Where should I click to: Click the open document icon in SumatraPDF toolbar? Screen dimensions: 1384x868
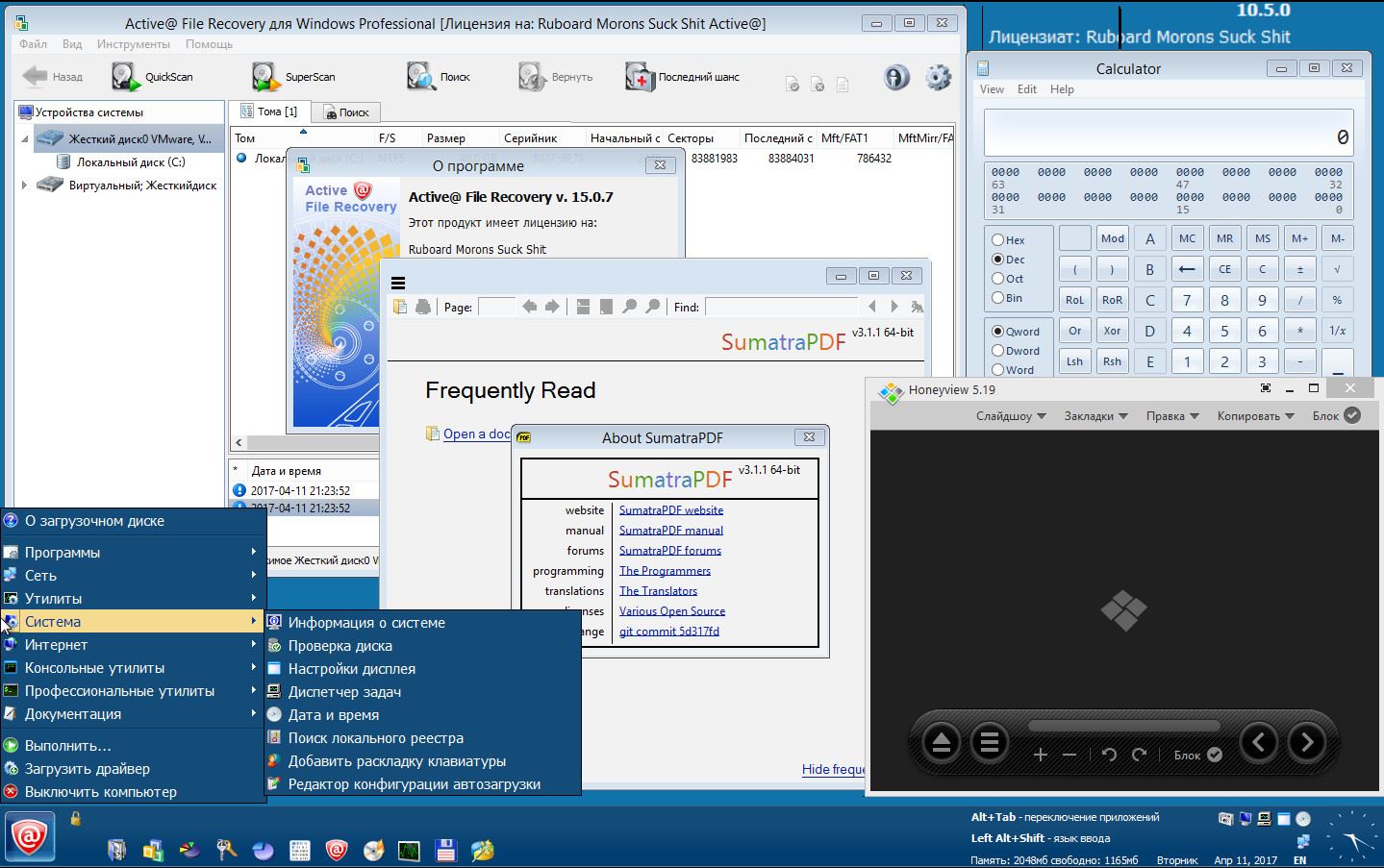click(401, 307)
